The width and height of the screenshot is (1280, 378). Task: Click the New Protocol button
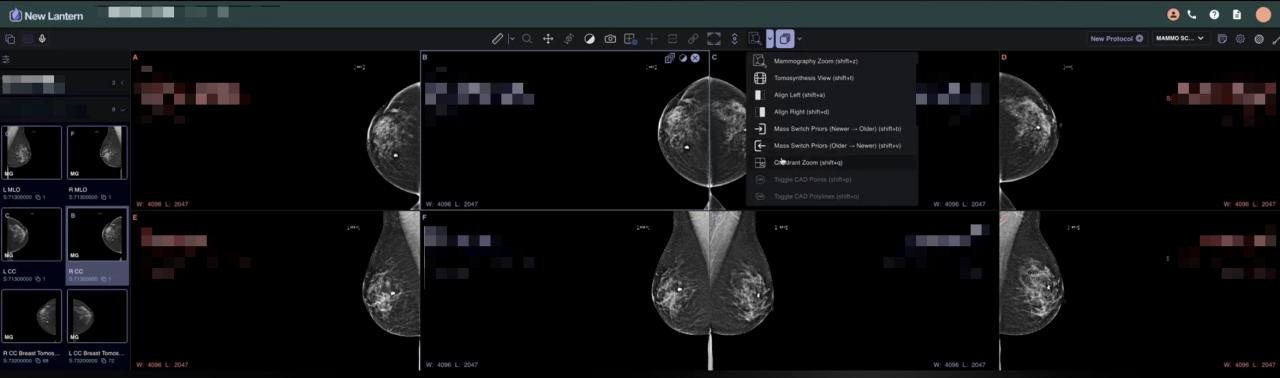(1117, 39)
